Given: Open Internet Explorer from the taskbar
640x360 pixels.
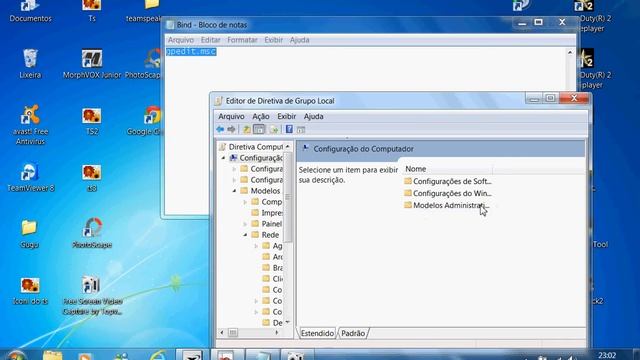Looking at the screenshot, I should [157, 355].
